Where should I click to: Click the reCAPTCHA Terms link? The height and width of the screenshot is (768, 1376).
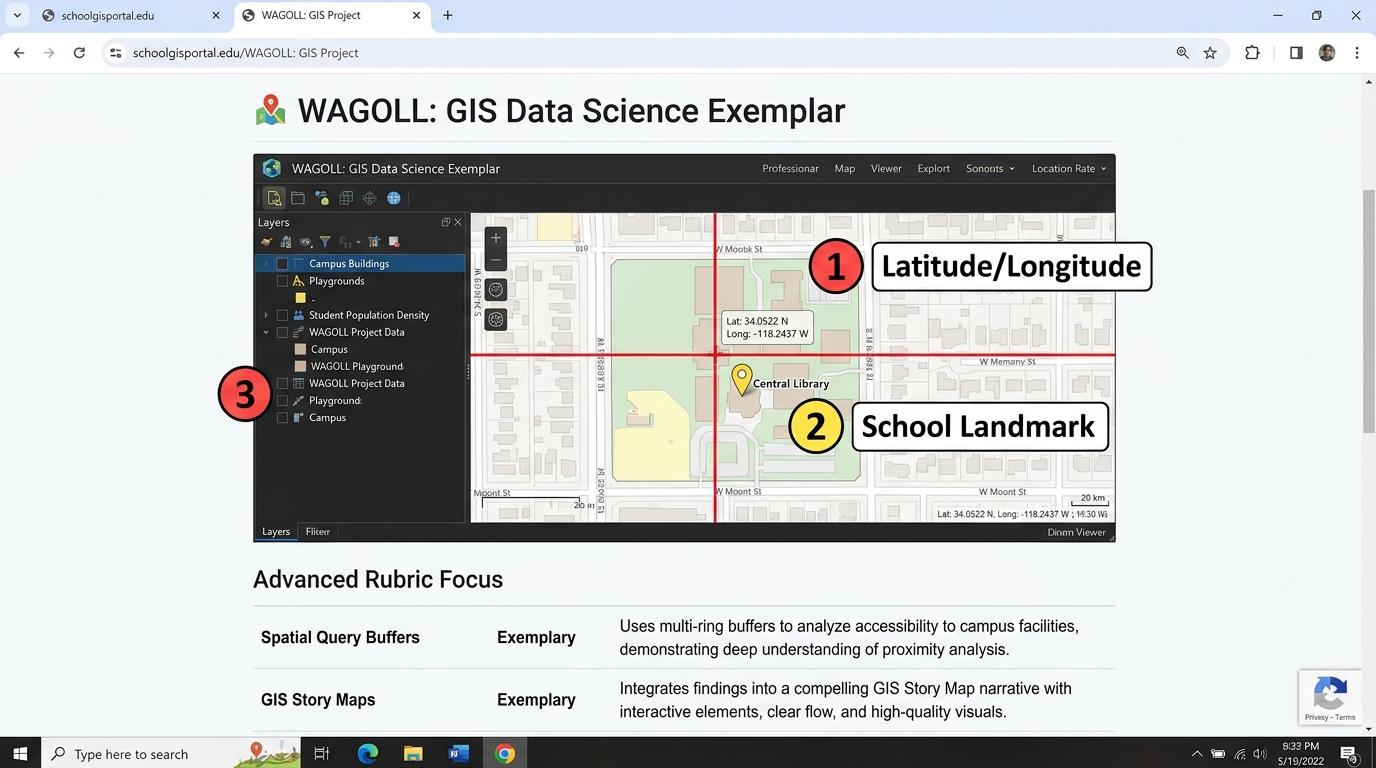pyautogui.click(x=1345, y=717)
